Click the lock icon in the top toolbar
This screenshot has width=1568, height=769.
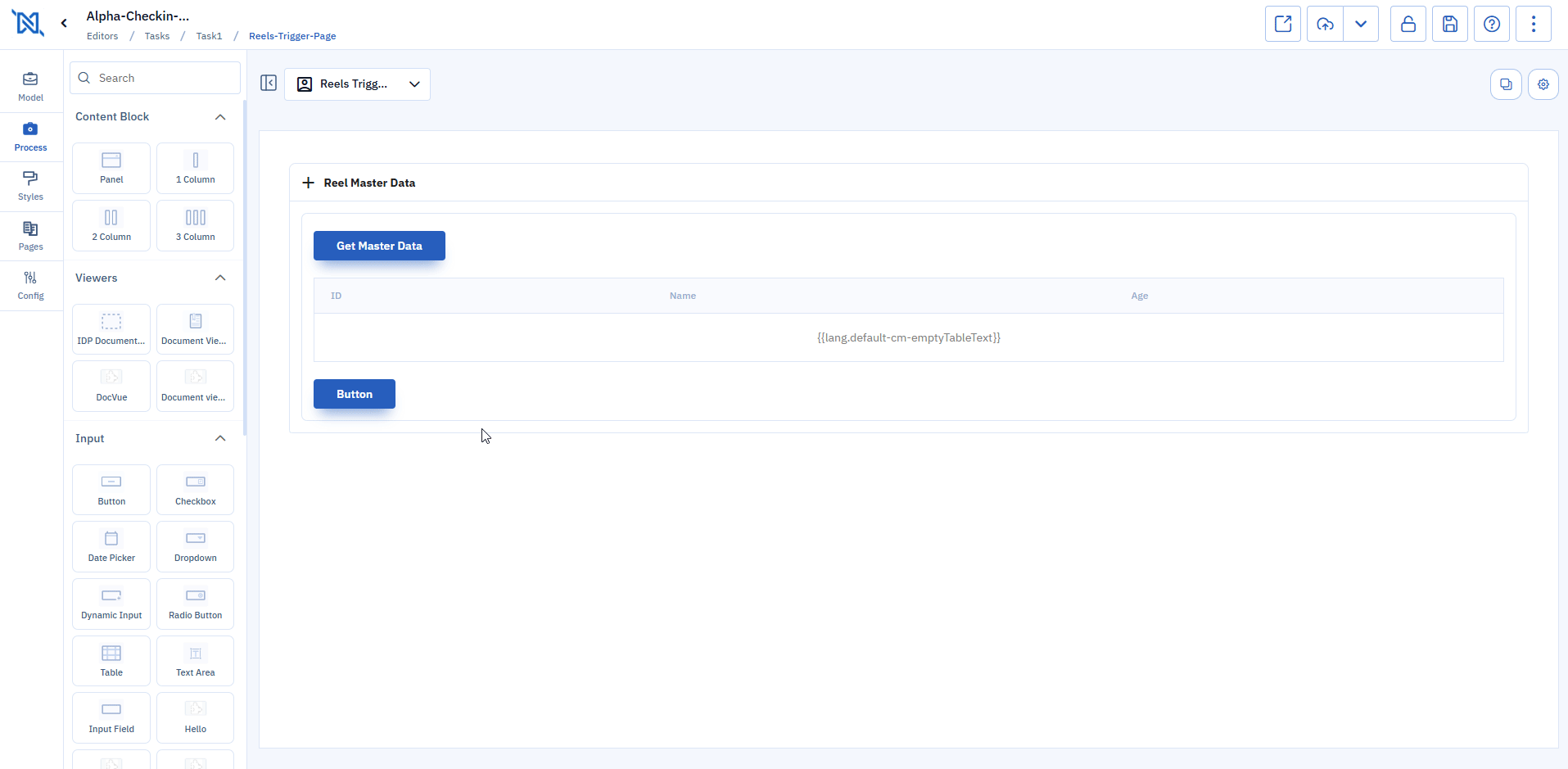click(1408, 24)
